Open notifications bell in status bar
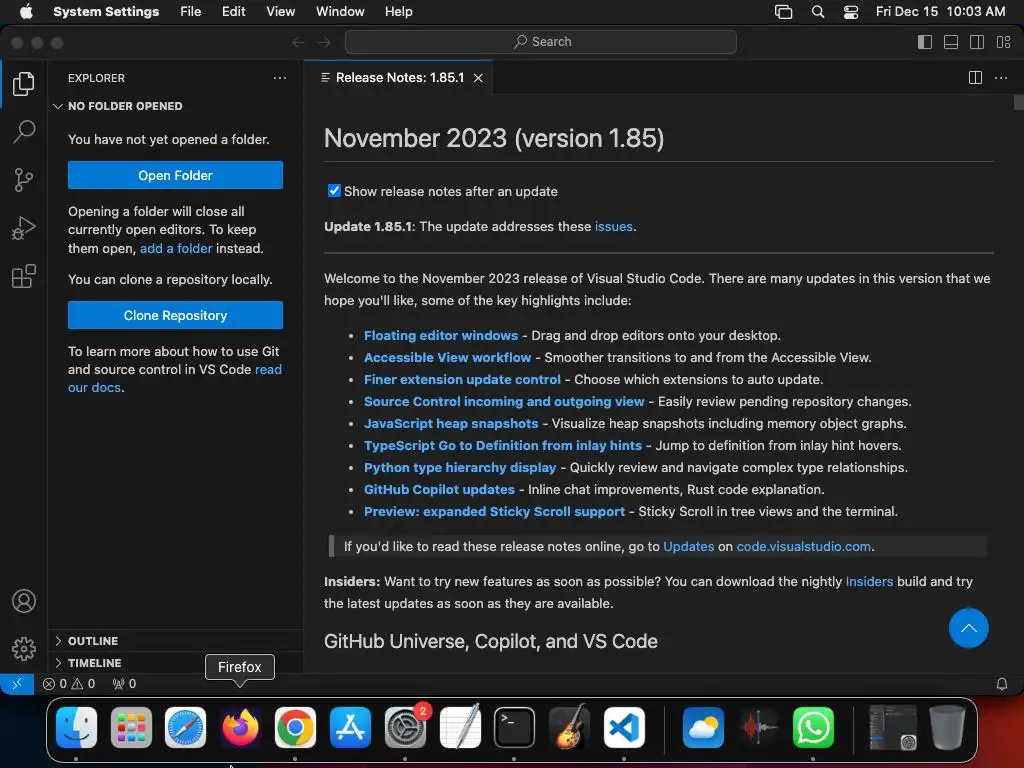 click(x=1001, y=684)
